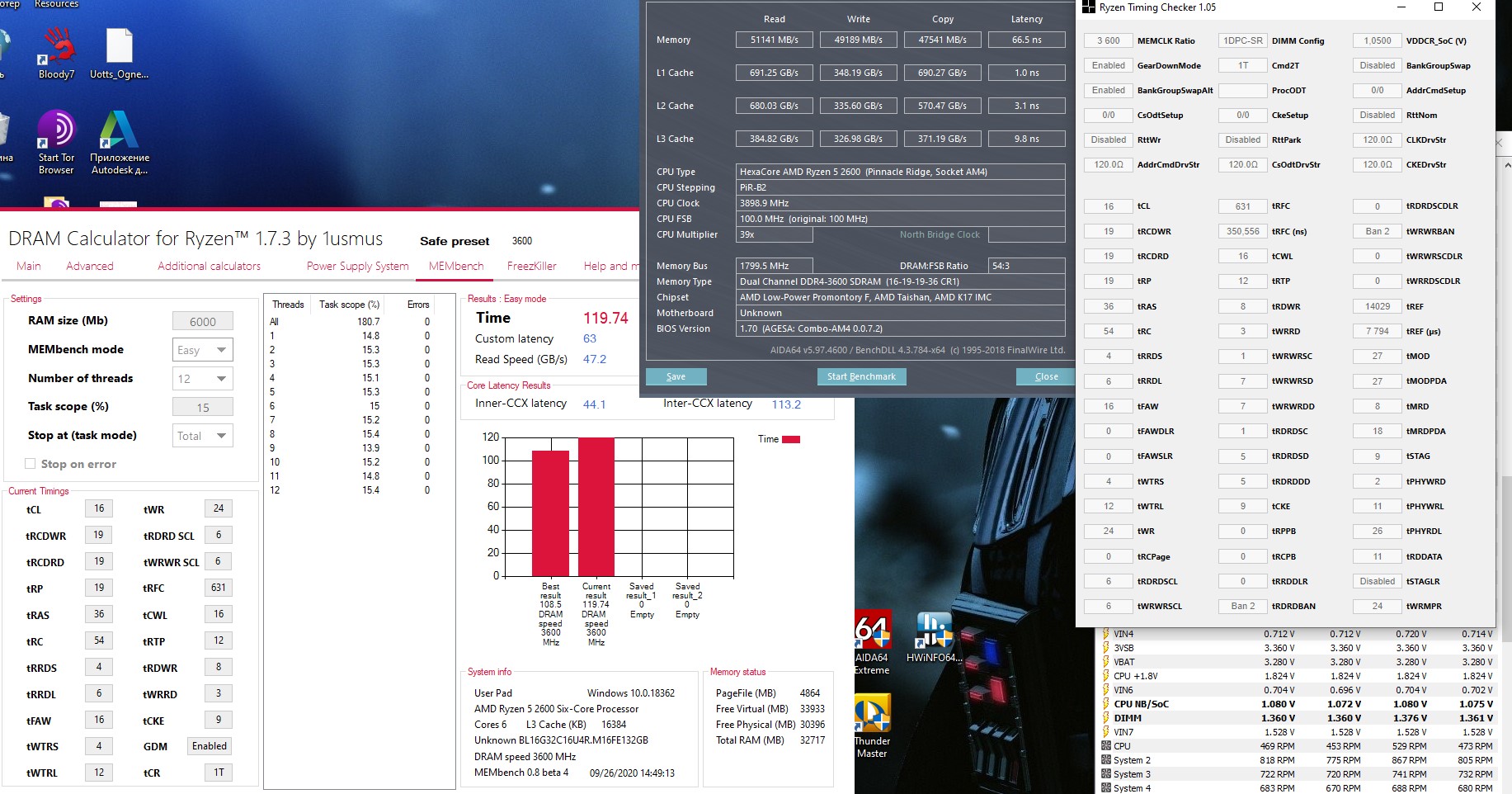The width and height of the screenshot is (1512, 794).
Task: Select the 3VSB voltage icon in HWiNFO
Action: 1105,648
